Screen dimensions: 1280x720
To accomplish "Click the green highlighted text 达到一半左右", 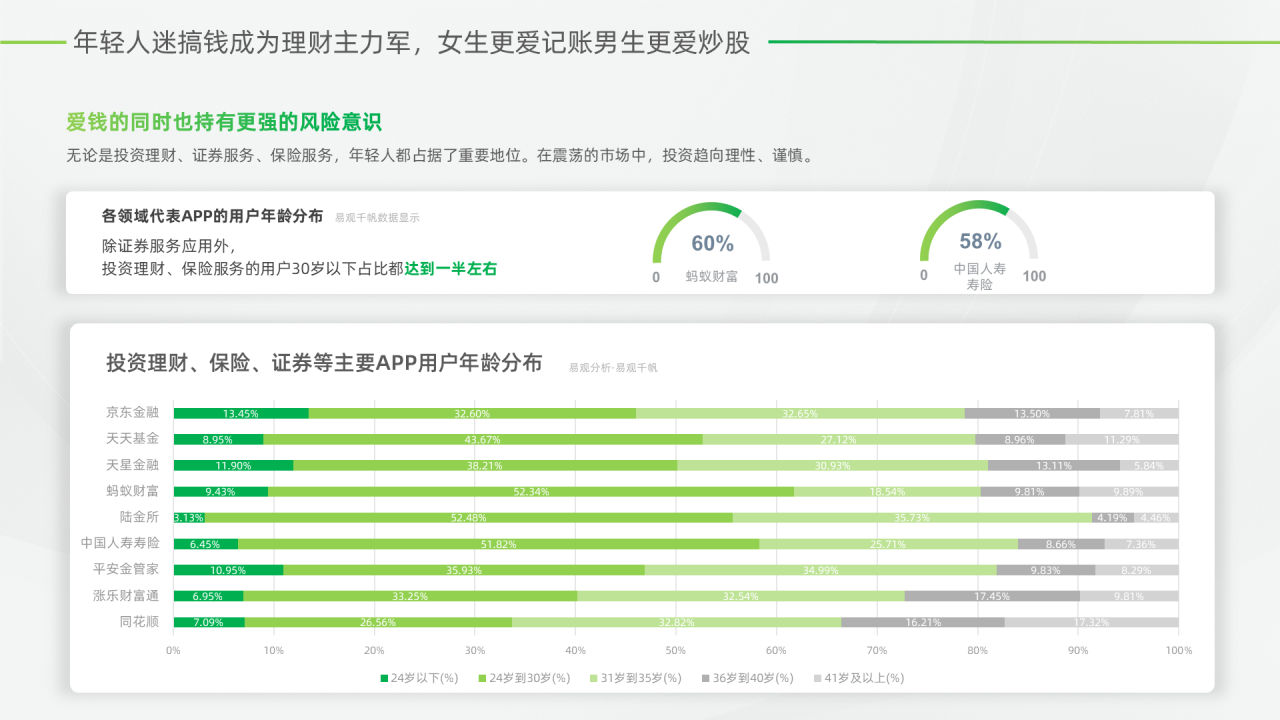I will coord(451,268).
